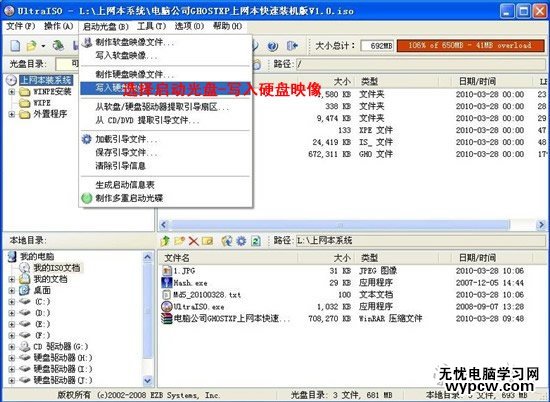Click the blue question mark Help icon
This screenshot has width=550, height=402.
pos(273,46)
